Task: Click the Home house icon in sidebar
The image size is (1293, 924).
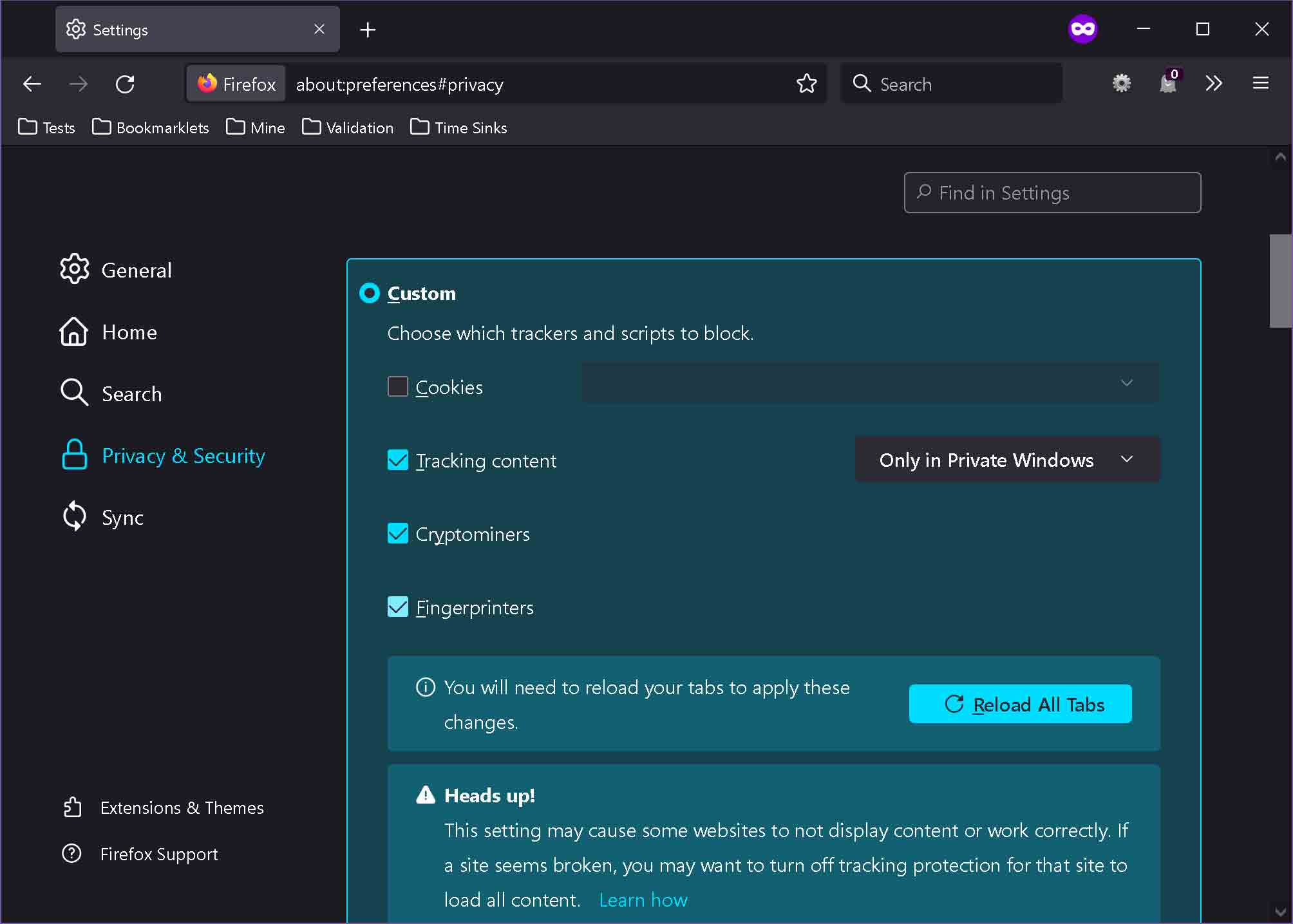Action: point(73,332)
